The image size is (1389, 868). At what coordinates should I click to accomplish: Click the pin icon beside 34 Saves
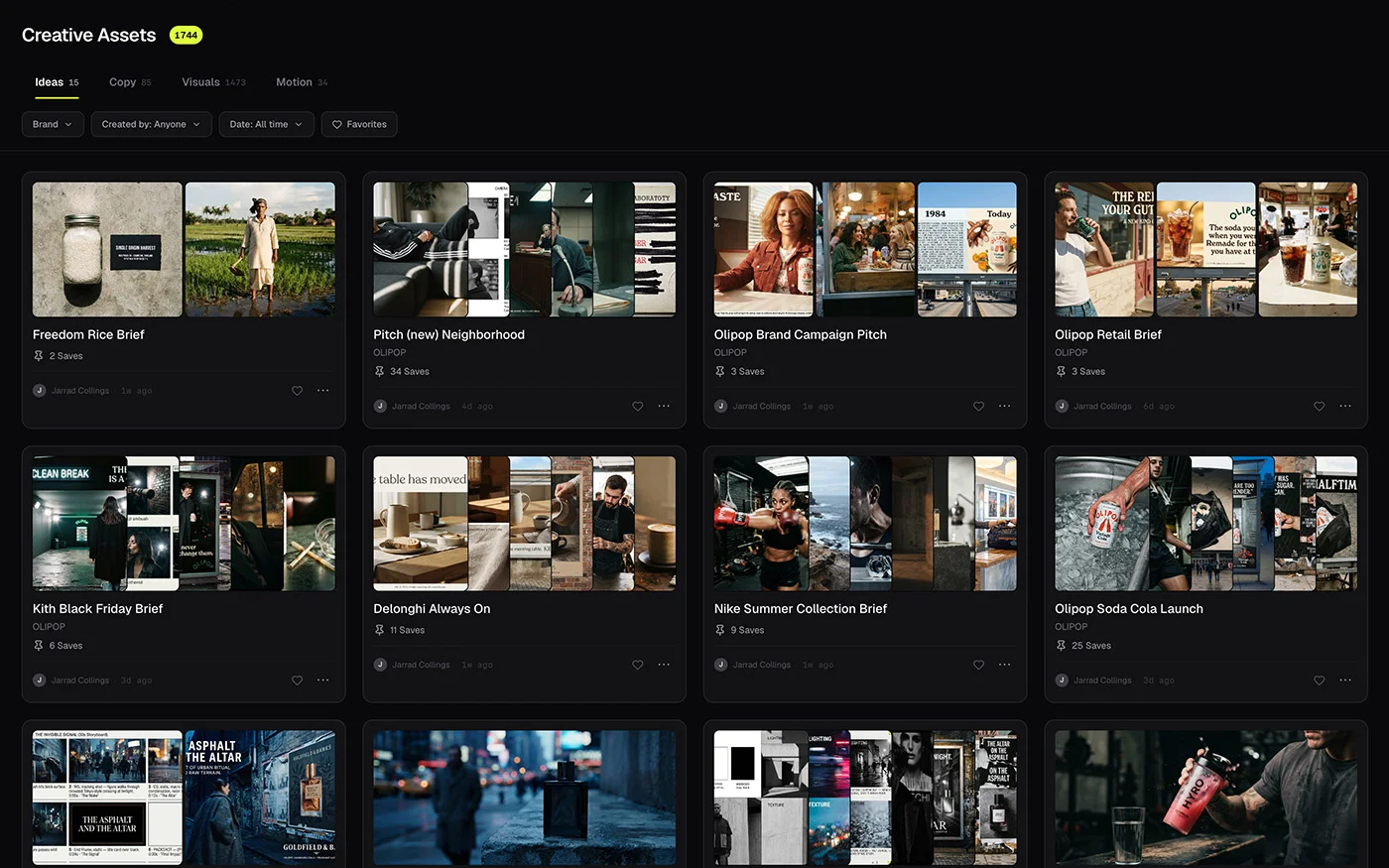[379, 371]
